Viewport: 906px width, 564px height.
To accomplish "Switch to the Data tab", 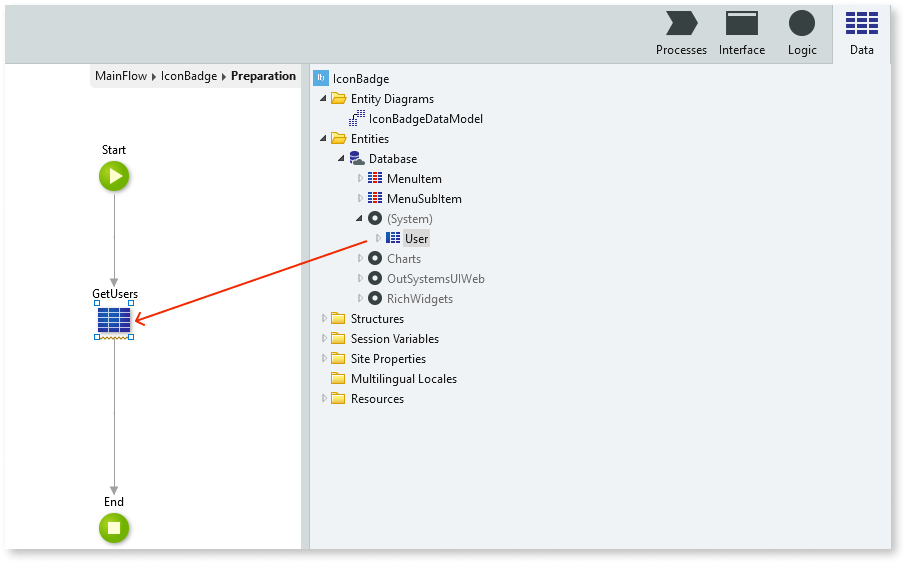I will tap(862, 34).
